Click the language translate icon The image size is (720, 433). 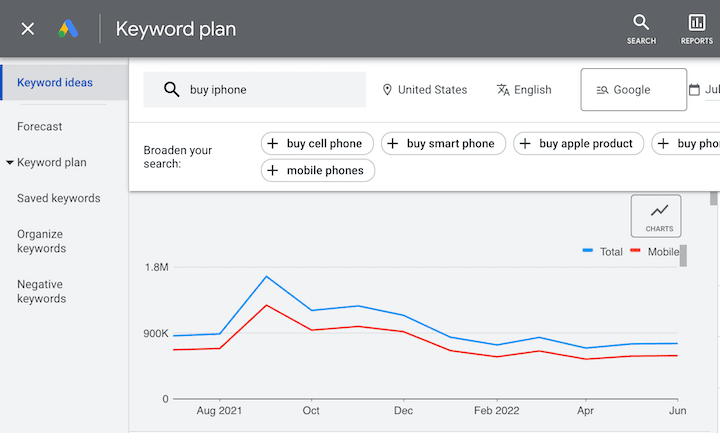tap(503, 90)
